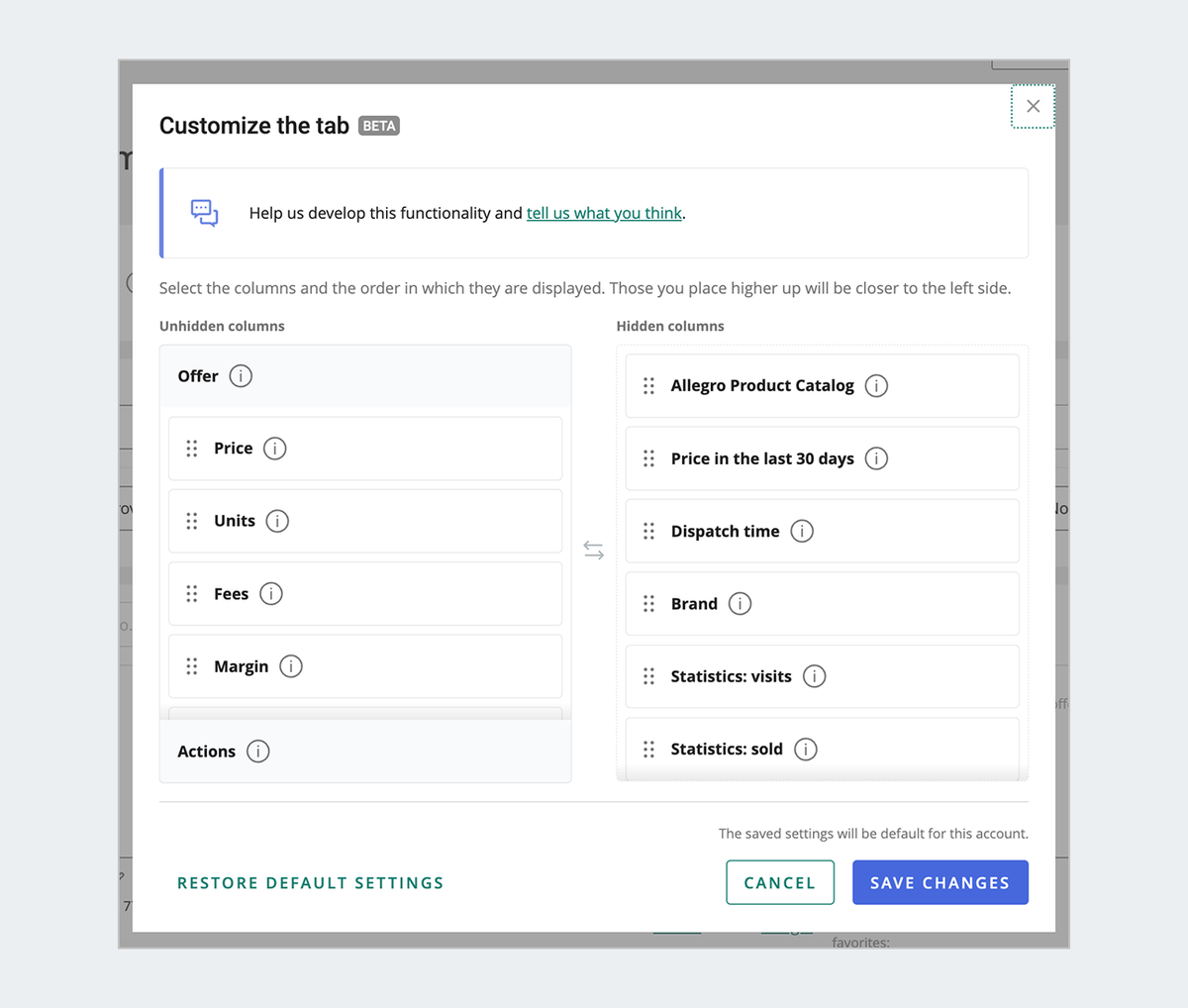Click the info icon next to Fees
1188x1008 pixels.
click(x=272, y=593)
